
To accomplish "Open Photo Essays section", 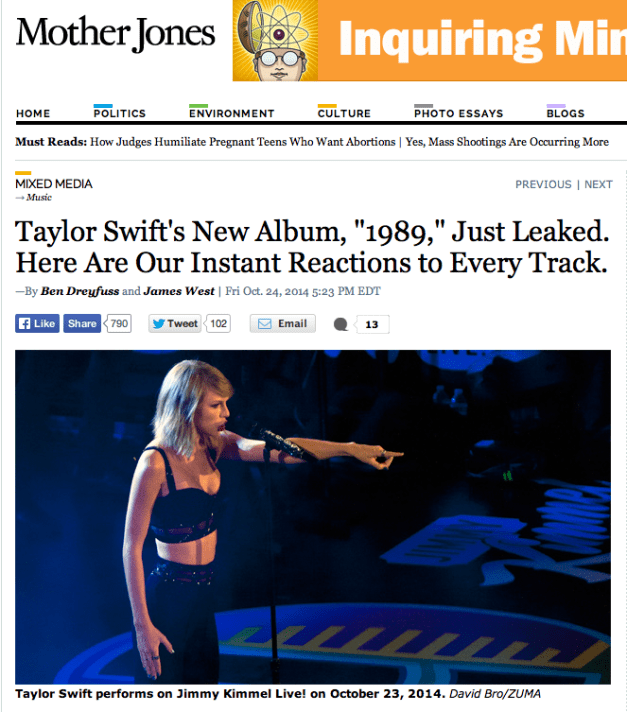I will coord(459,113).
